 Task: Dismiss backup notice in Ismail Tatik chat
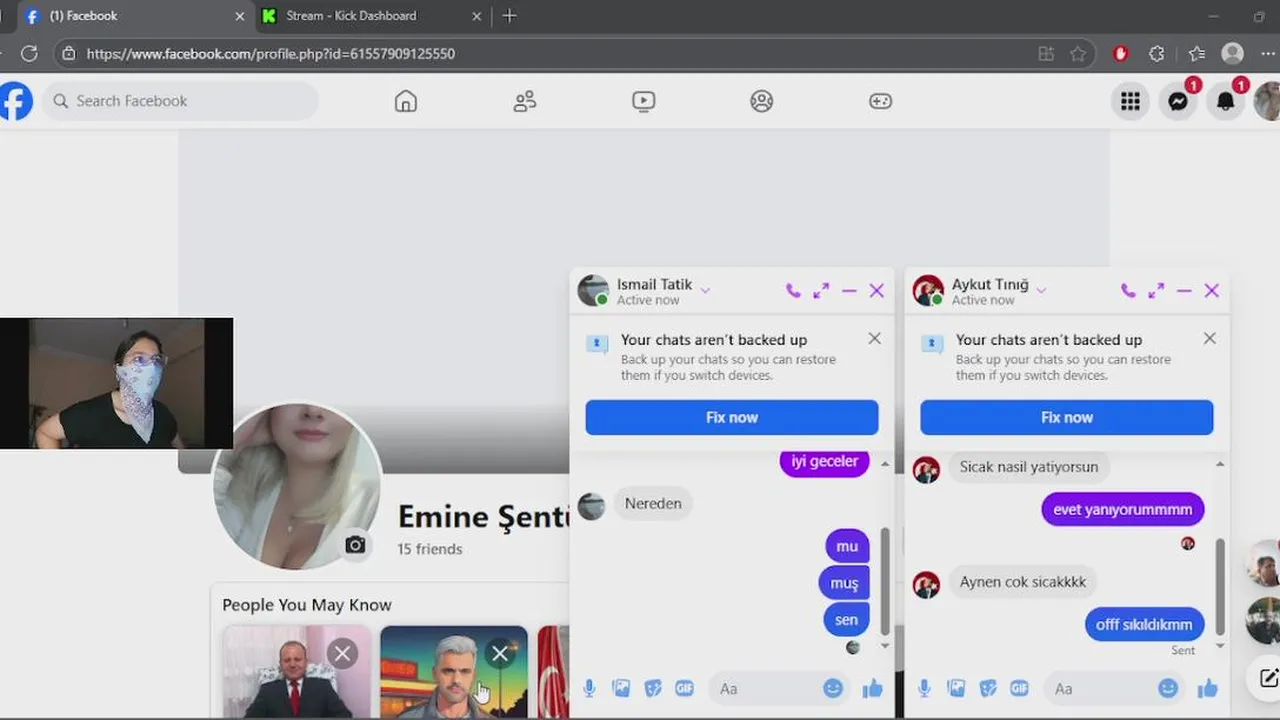pyautogui.click(x=875, y=339)
